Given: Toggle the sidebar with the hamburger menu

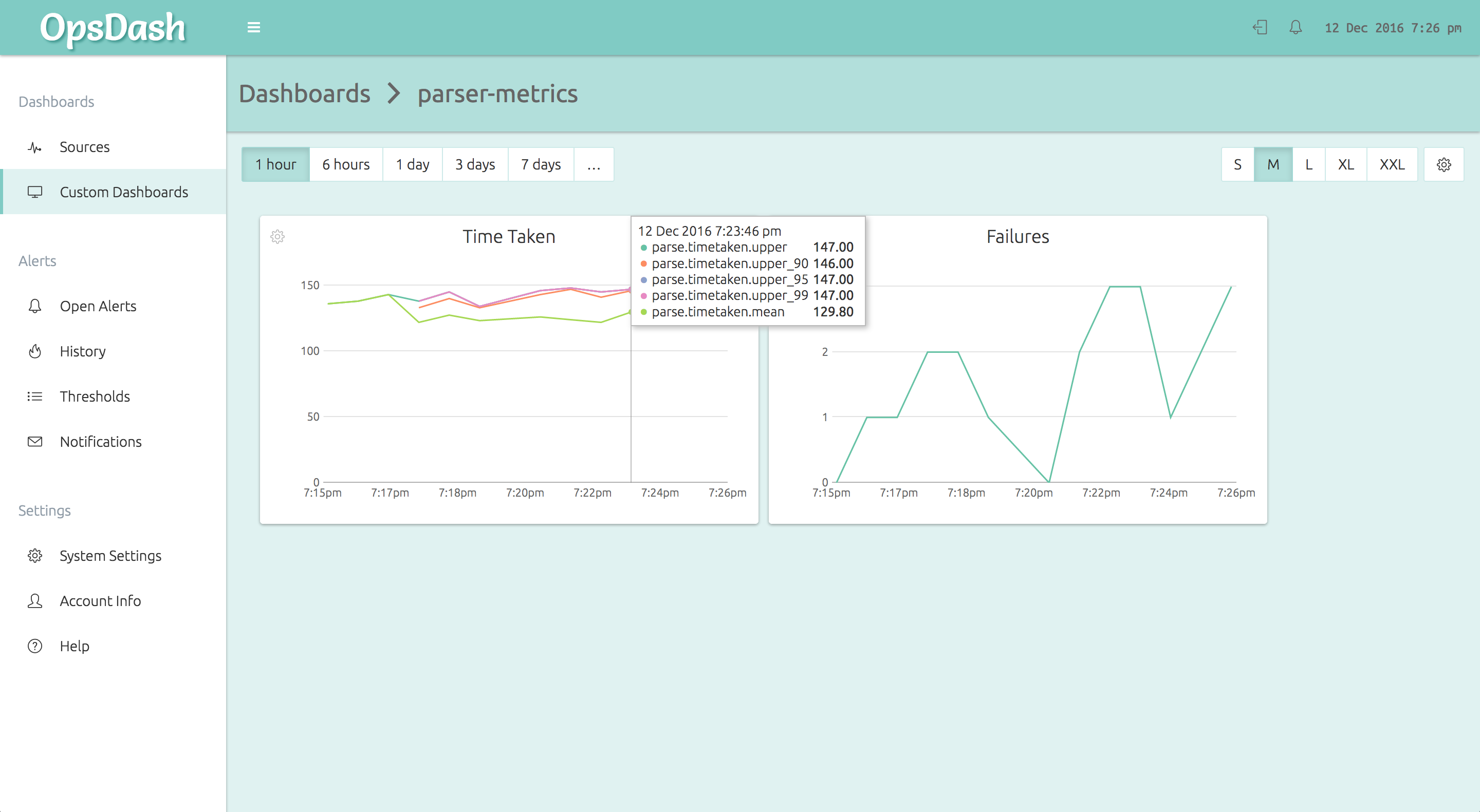Looking at the screenshot, I should 253,27.
